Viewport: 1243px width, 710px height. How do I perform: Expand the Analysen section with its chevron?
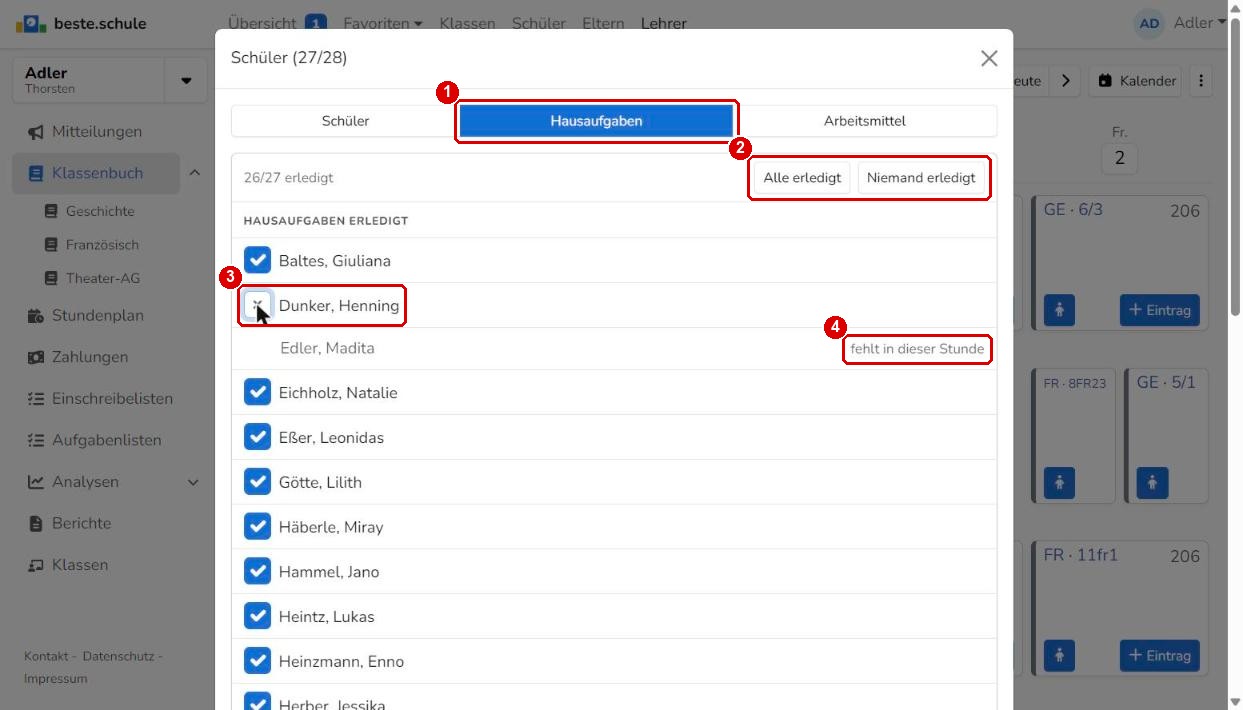point(194,482)
